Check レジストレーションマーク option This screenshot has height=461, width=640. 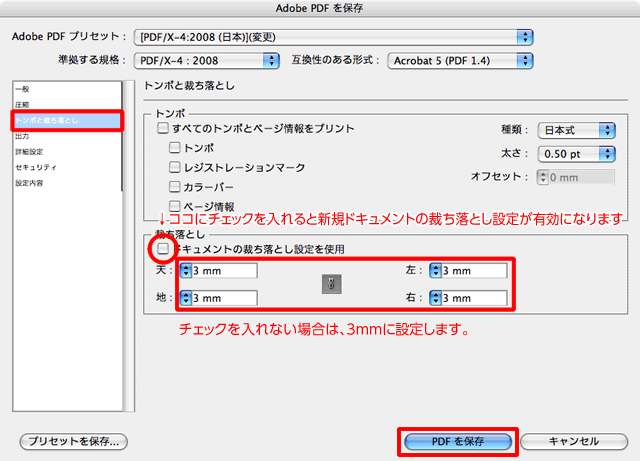coord(175,167)
